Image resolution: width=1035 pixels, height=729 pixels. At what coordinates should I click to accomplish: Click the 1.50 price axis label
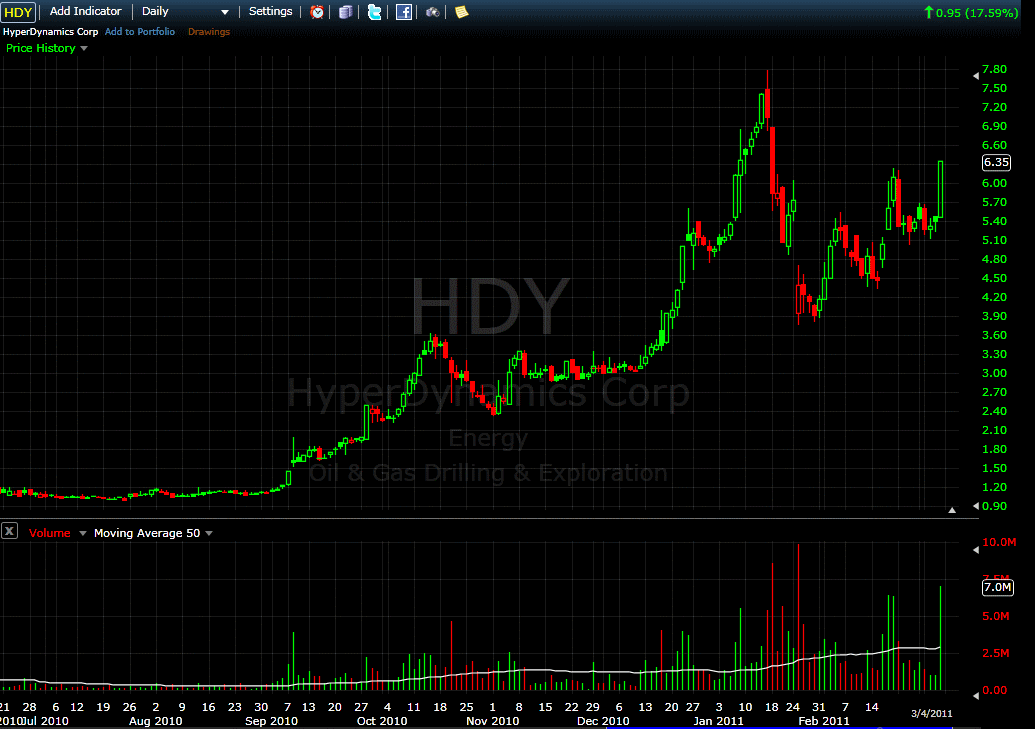pyautogui.click(x=994, y=468)
